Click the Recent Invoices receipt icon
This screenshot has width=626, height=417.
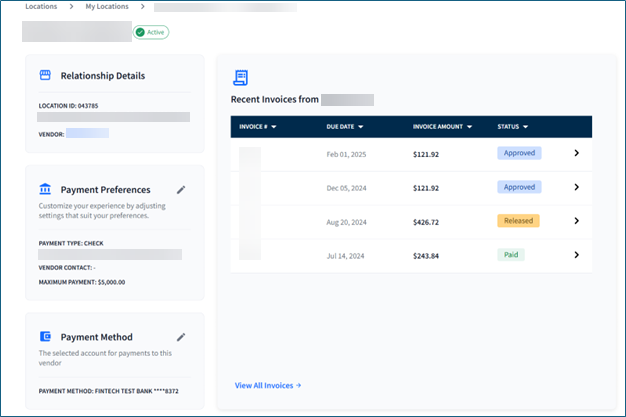[240, 77]
